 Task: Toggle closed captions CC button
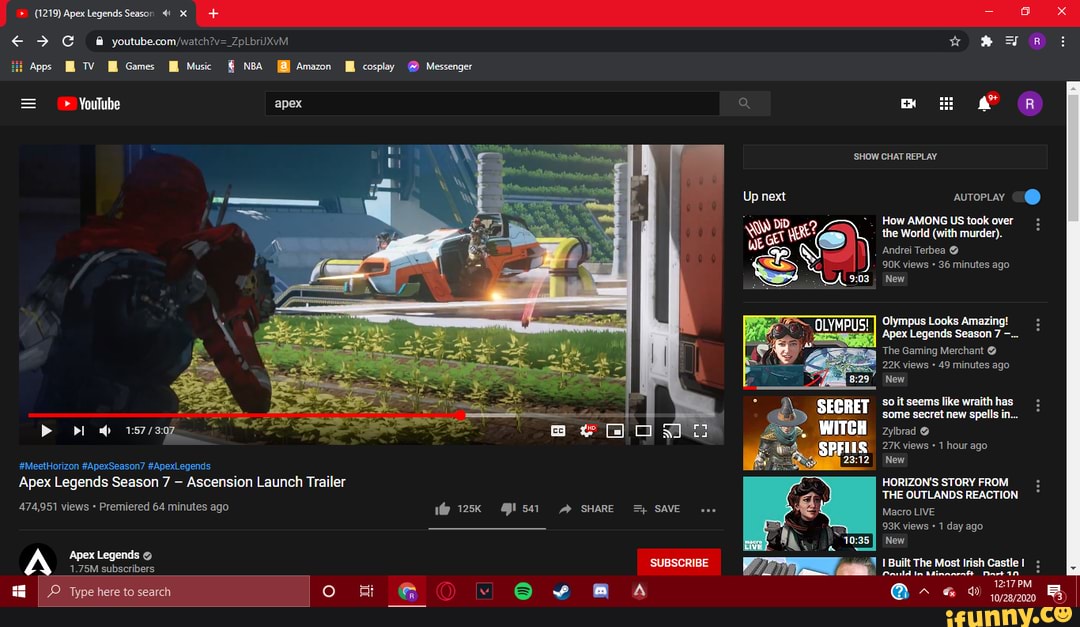pyautogui.click(x=558, y=431)
